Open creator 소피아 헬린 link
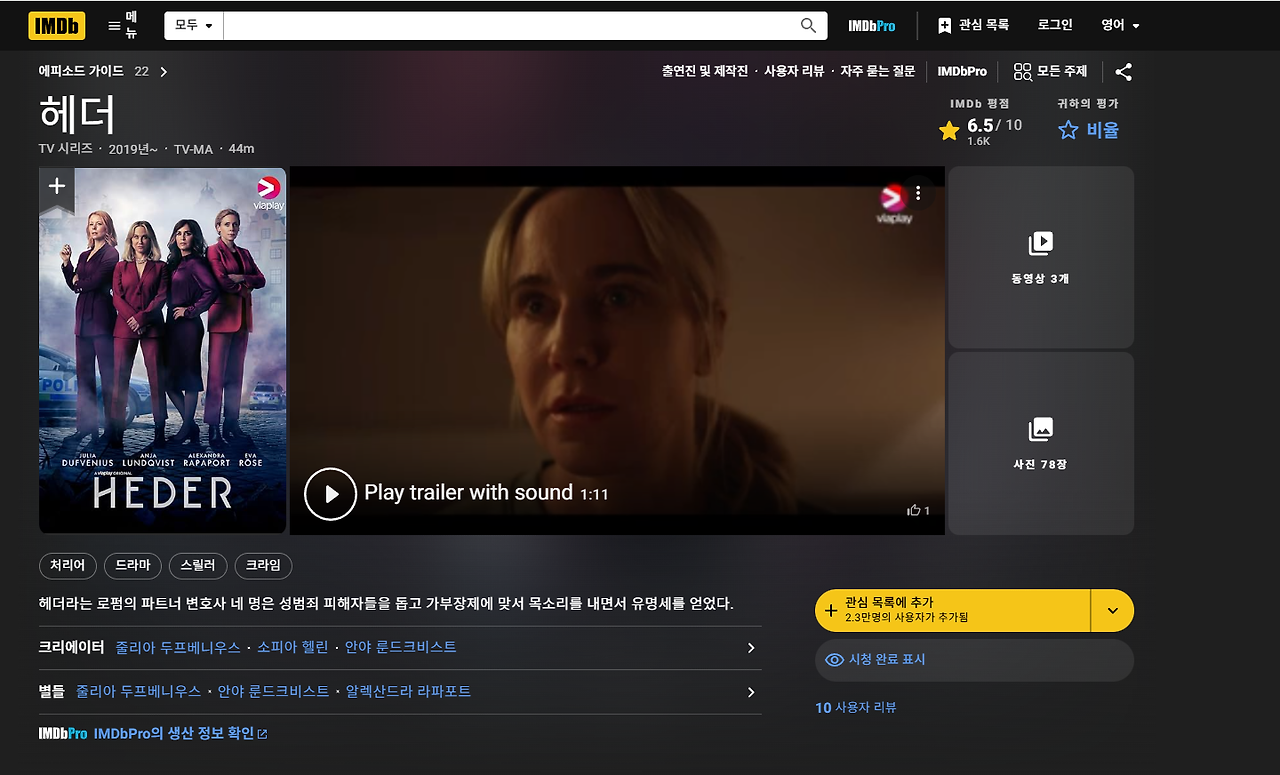Screen dimensions: 1280x775 293,647
